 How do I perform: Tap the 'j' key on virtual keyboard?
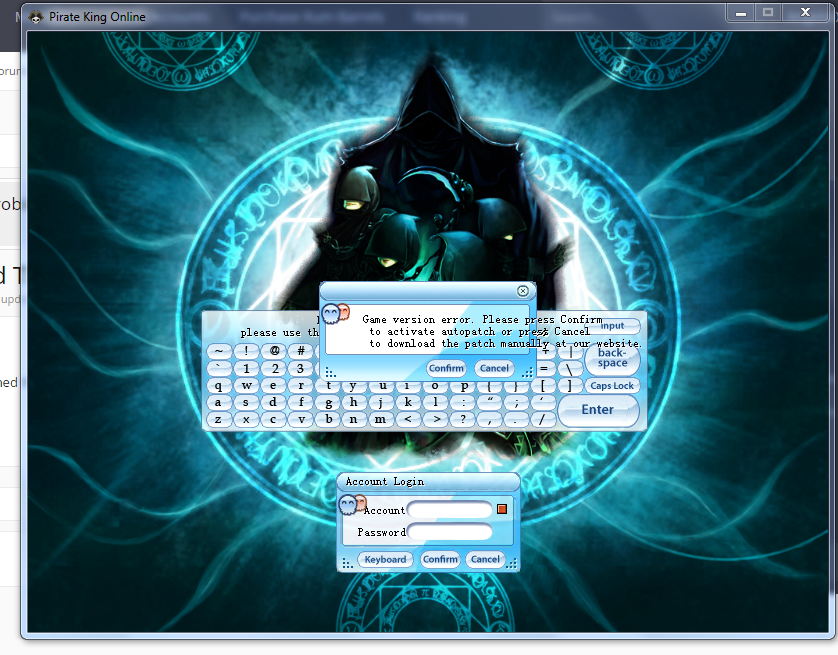(381, 402)
